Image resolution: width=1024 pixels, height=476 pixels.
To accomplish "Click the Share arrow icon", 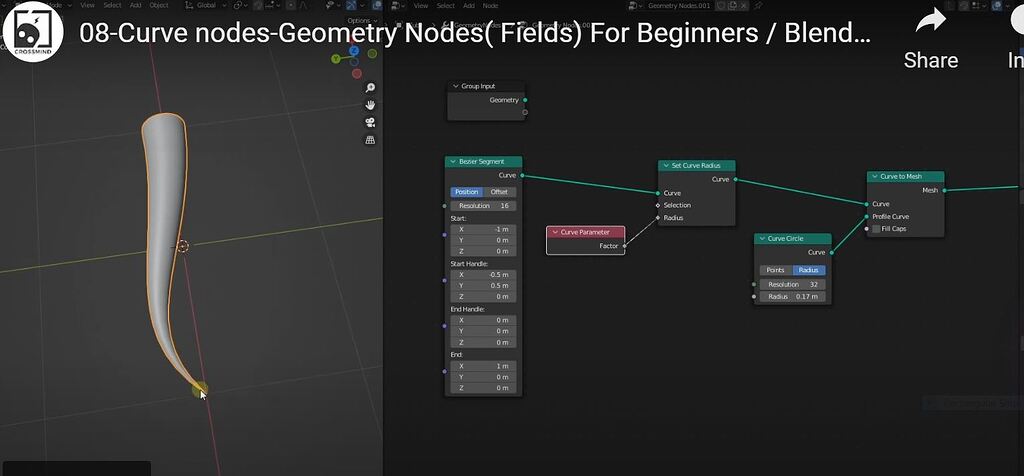I will (x=931, y=22).
